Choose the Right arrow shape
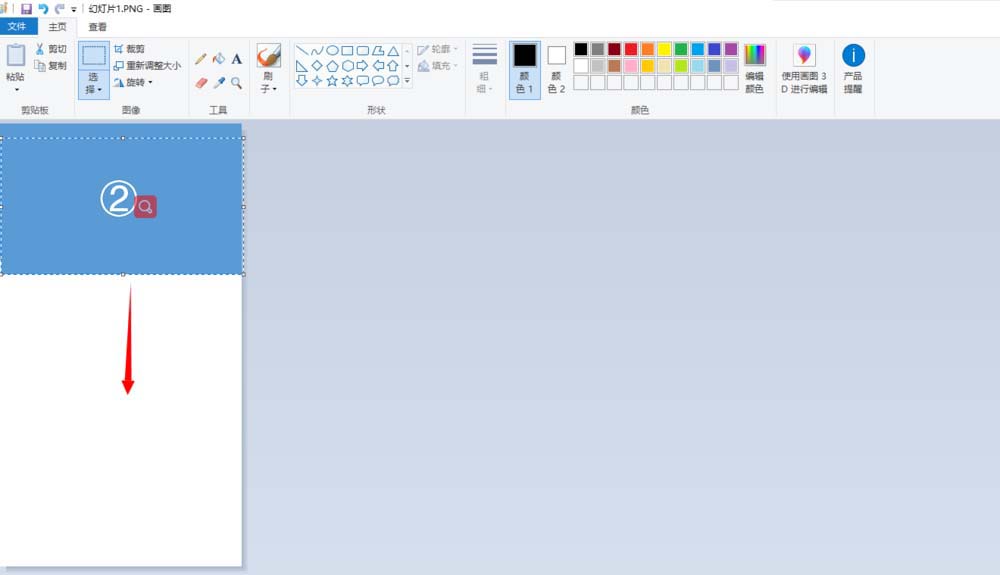 (363, 66)
